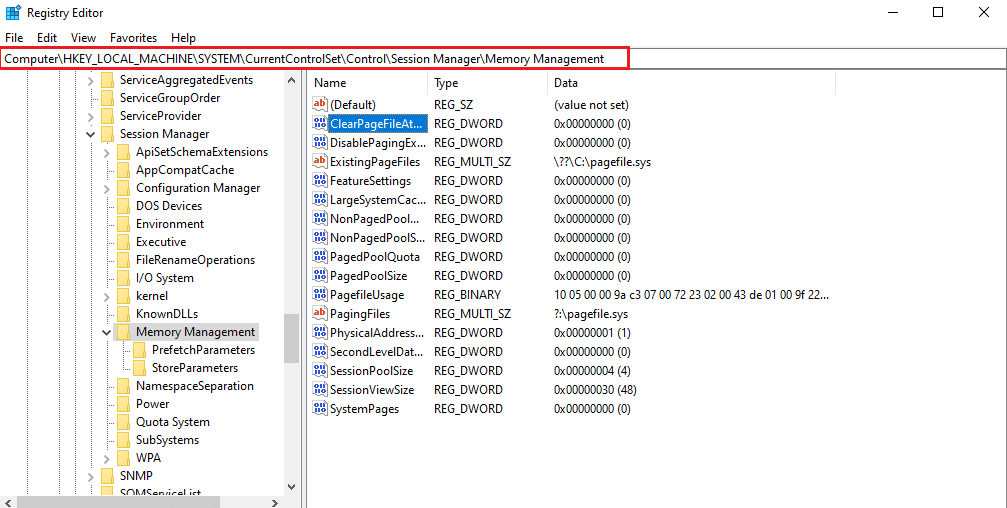Expand the ServiceProvider key
Image resolution: width=1007 pixels, height=508 pixels.
click(x=91, y=116)
